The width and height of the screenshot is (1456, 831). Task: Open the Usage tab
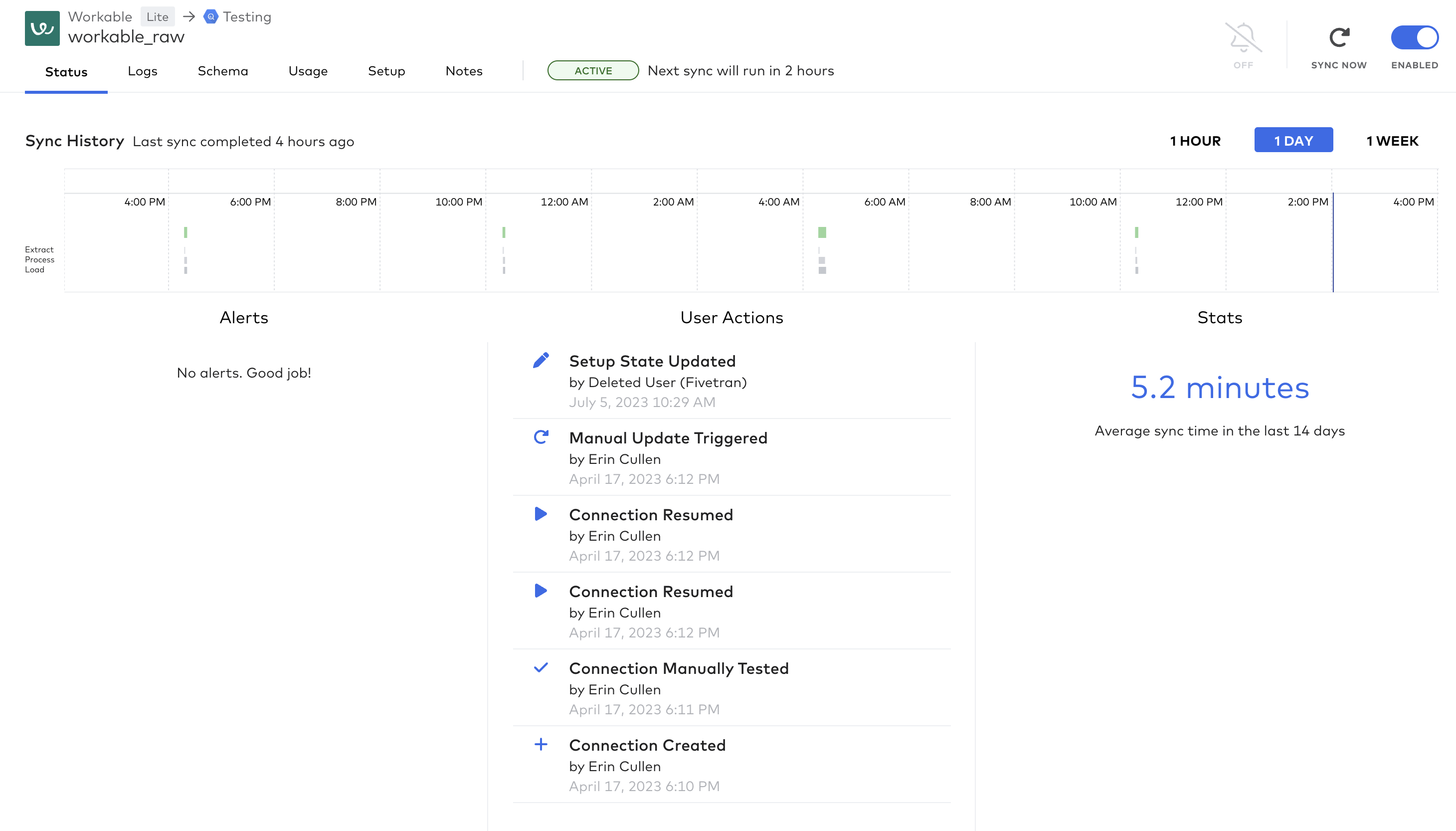(x=308, y=71)
